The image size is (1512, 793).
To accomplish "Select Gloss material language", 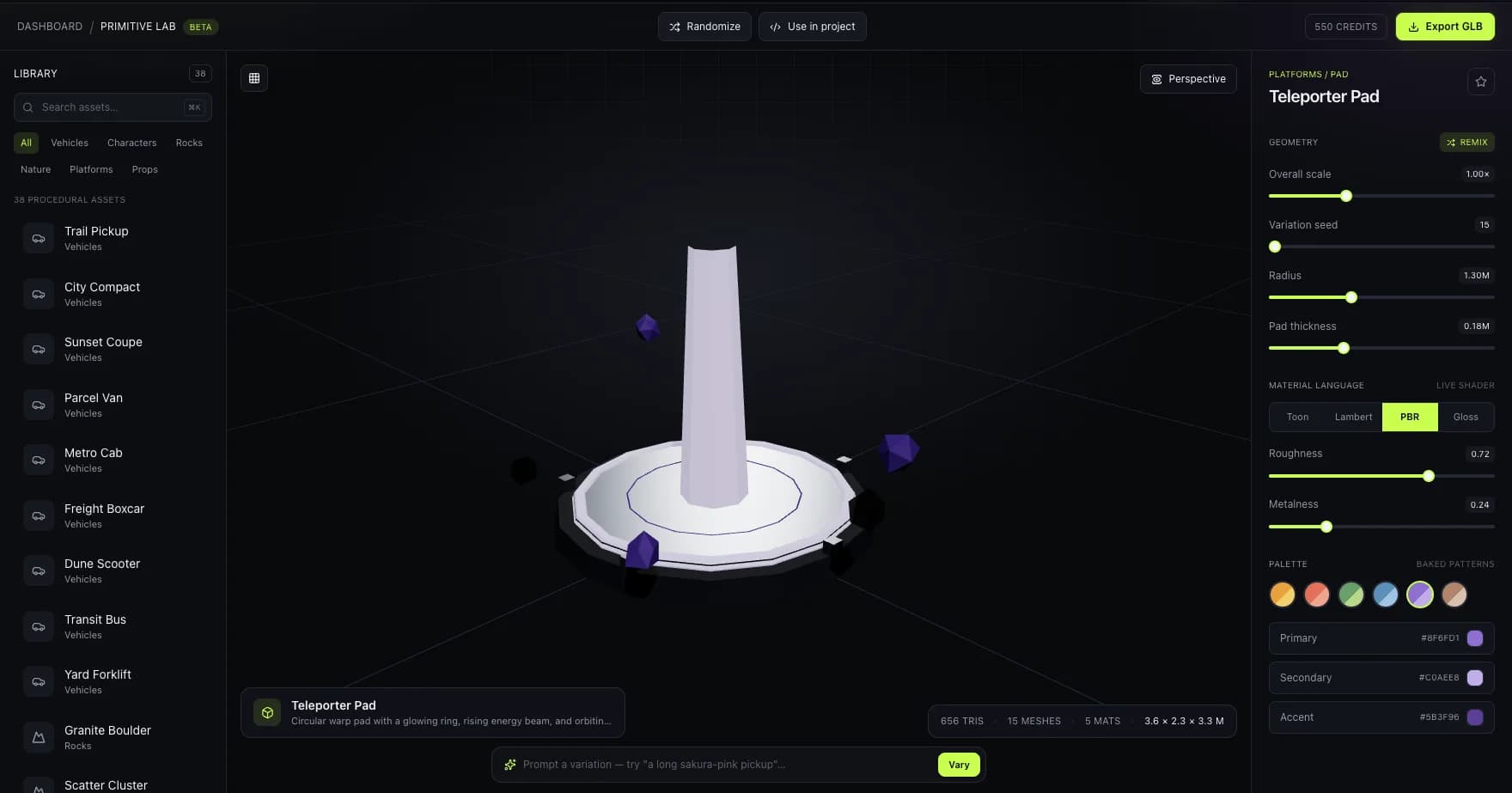I will tap(1466, 417).
